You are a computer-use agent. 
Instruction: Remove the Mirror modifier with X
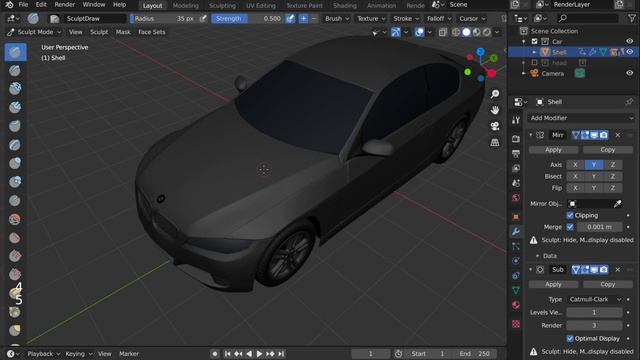pyautogui.click(x=618, y=135)
